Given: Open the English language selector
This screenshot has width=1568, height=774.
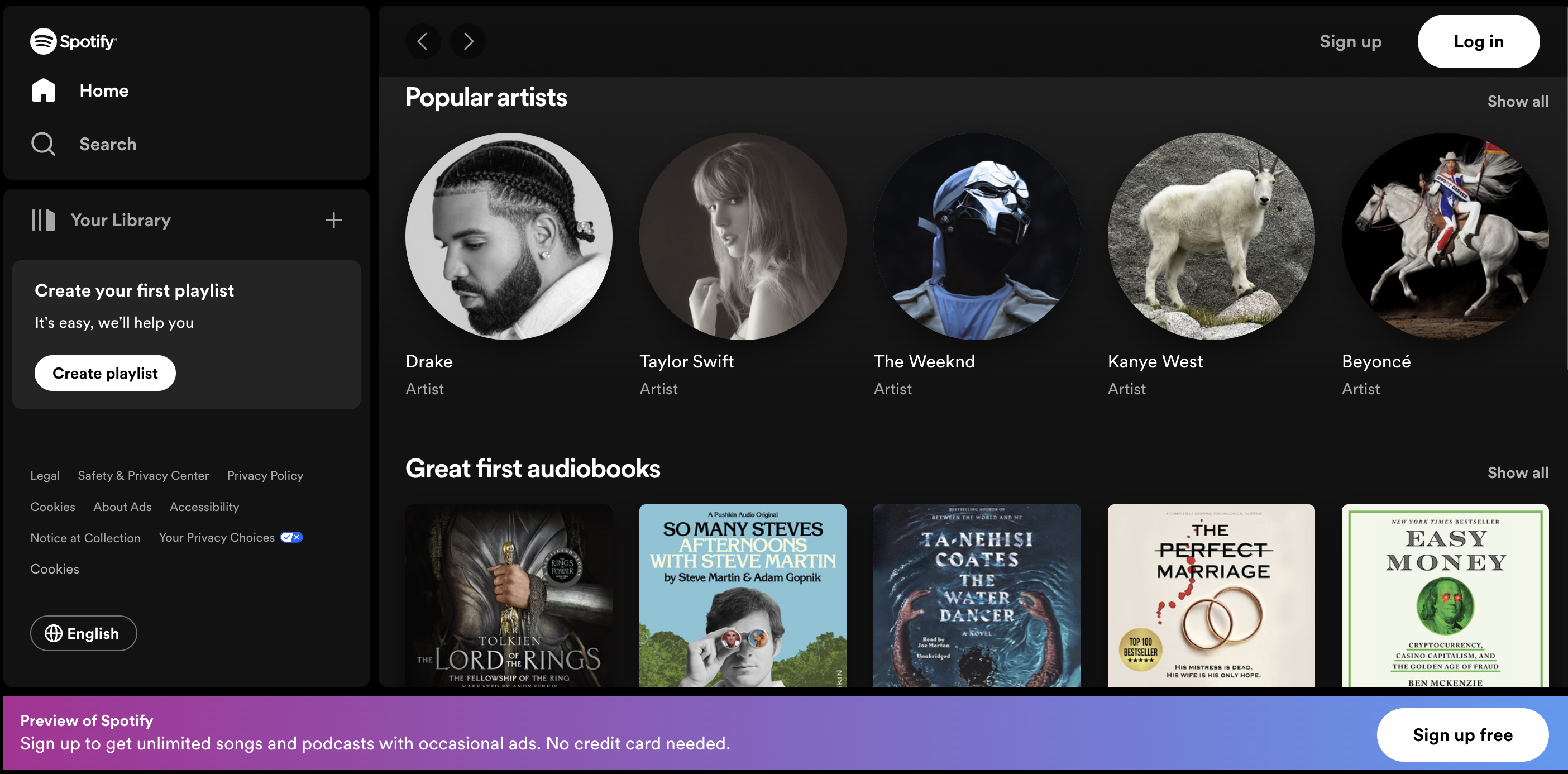Looking at the screenshot, I should (83, 633).
